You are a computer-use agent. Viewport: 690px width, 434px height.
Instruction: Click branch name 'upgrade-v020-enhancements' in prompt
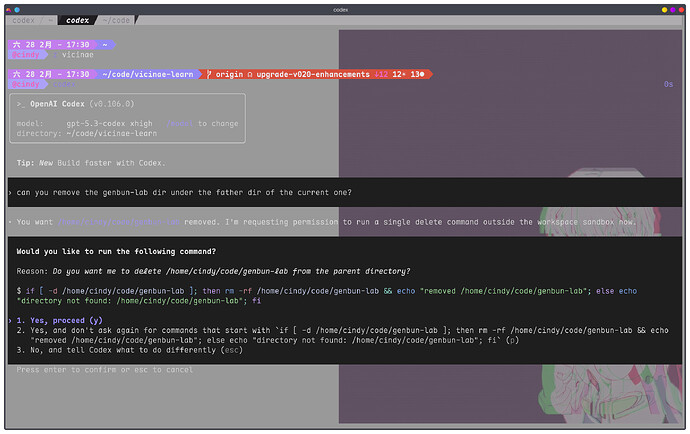click(313, 74)
